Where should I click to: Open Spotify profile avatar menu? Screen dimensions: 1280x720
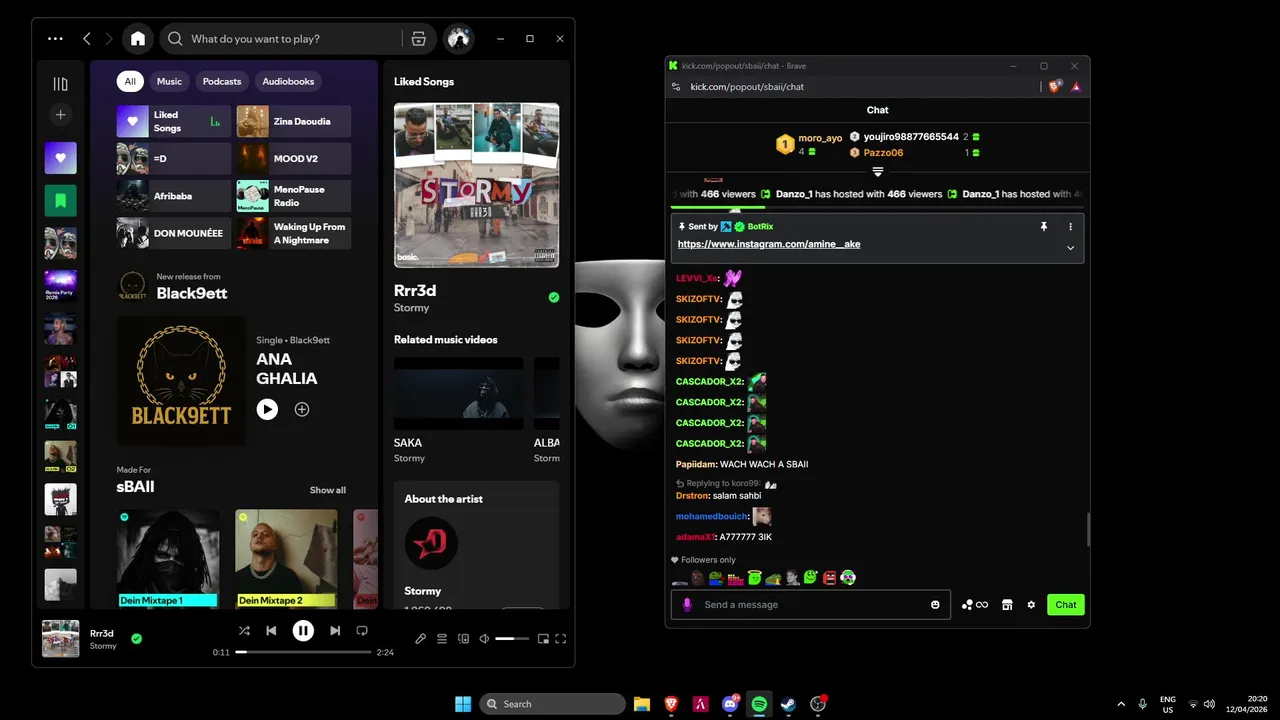tap(459, 39)
